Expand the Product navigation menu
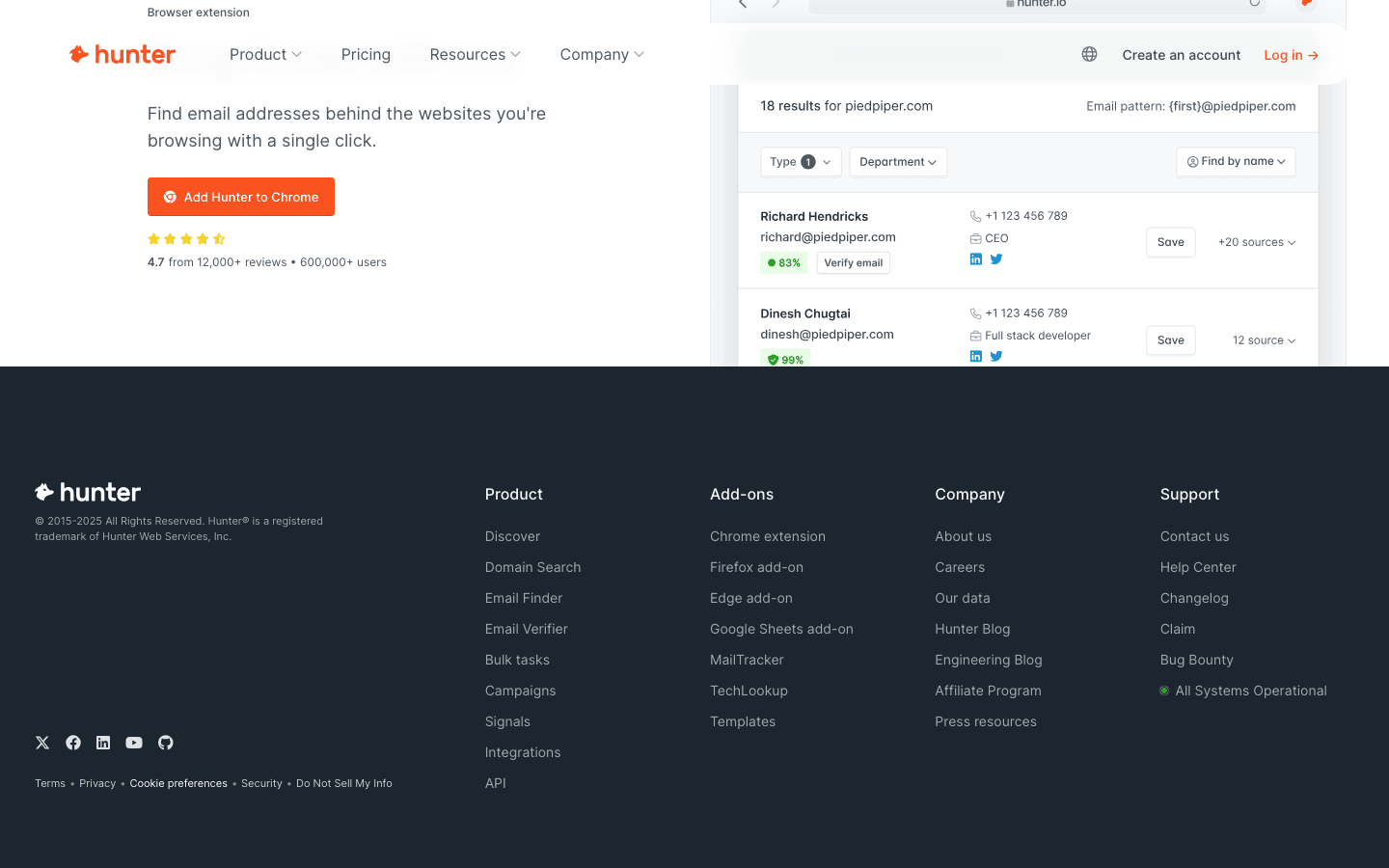Screen dimensions: 1389x868 tap(265, 55)
